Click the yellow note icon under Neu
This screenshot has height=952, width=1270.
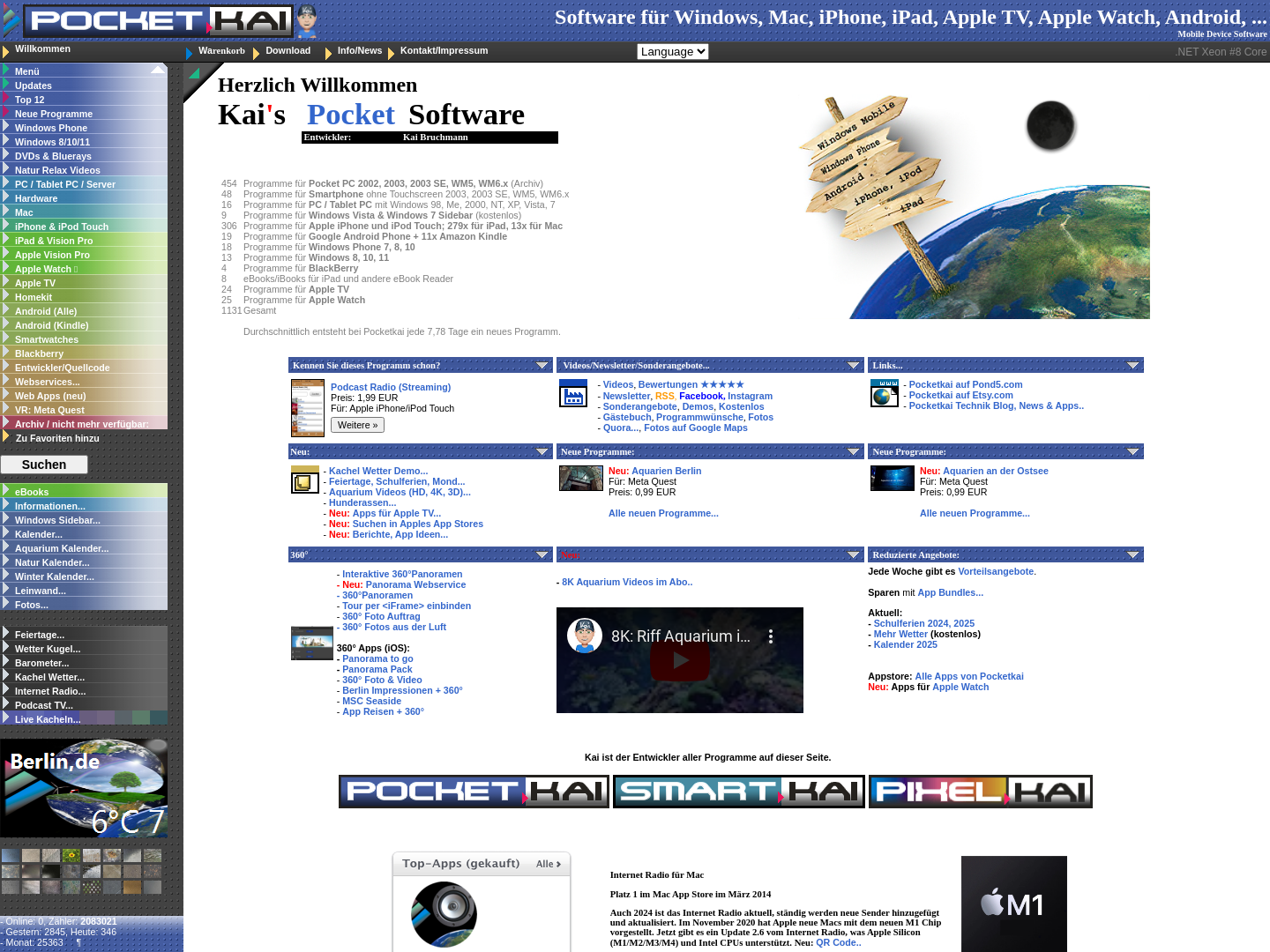[305, 480]
